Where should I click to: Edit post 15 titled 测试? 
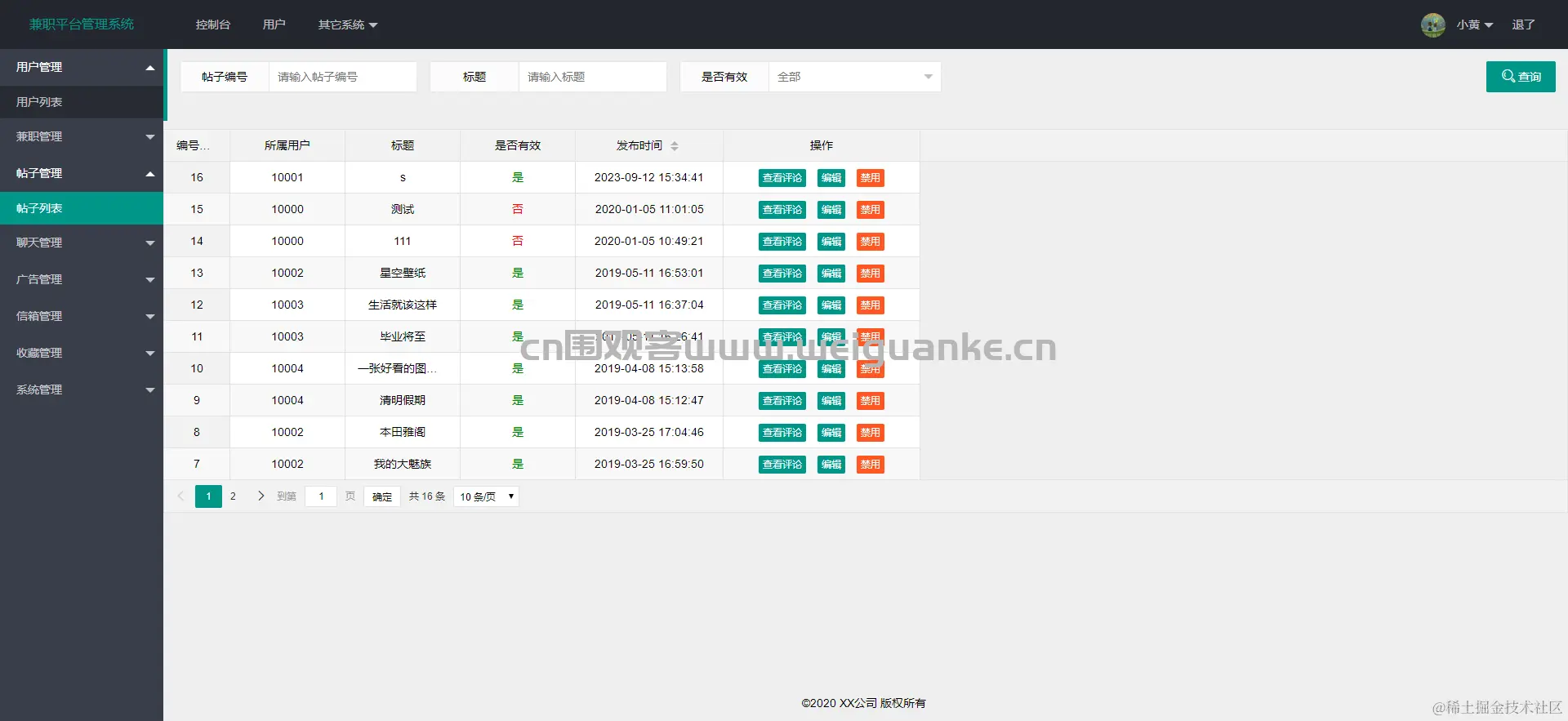point(831,210)
